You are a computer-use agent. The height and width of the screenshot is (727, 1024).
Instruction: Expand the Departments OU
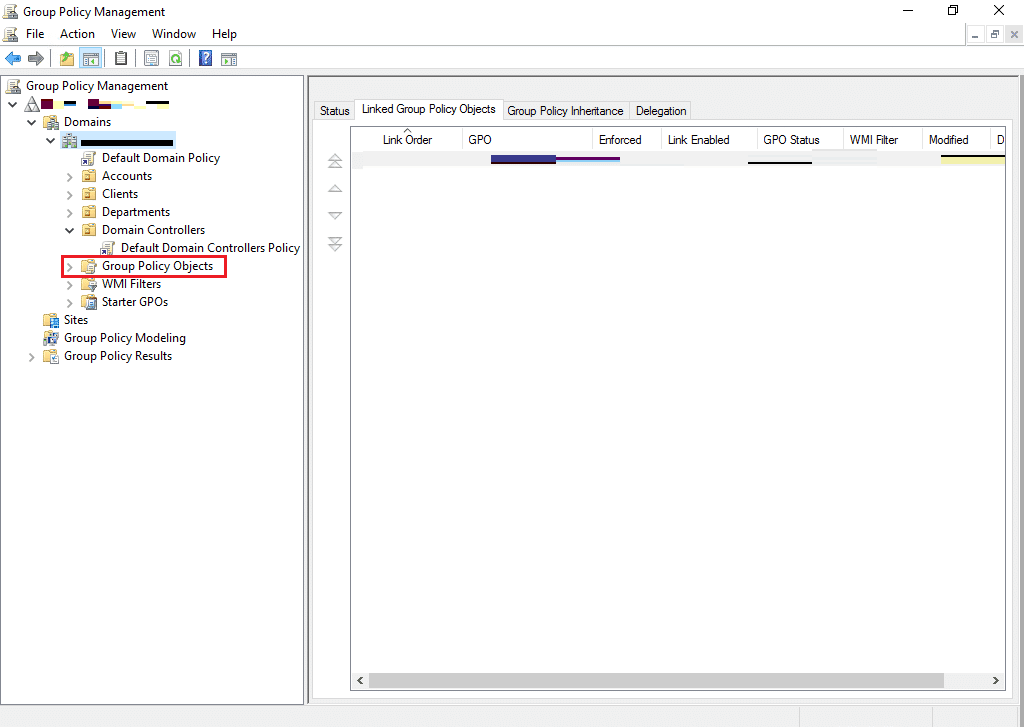[69, 212]
